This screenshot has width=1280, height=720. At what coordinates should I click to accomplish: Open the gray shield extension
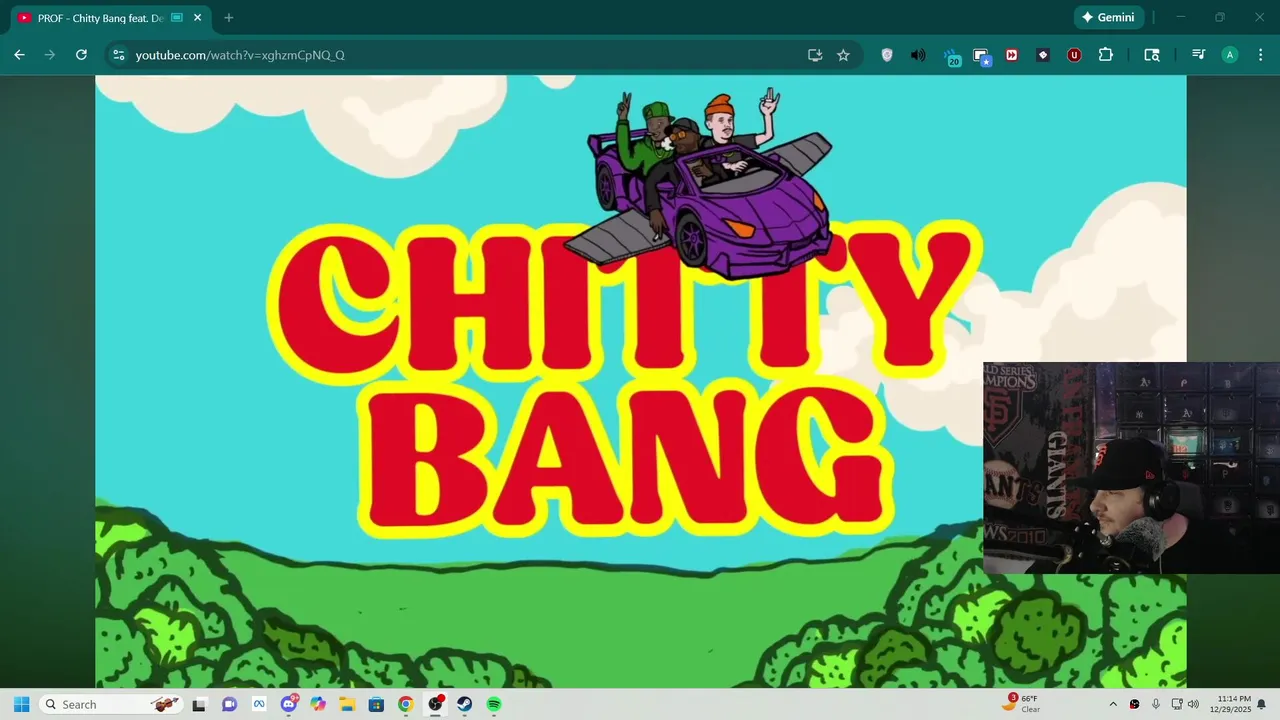[887, 55]
